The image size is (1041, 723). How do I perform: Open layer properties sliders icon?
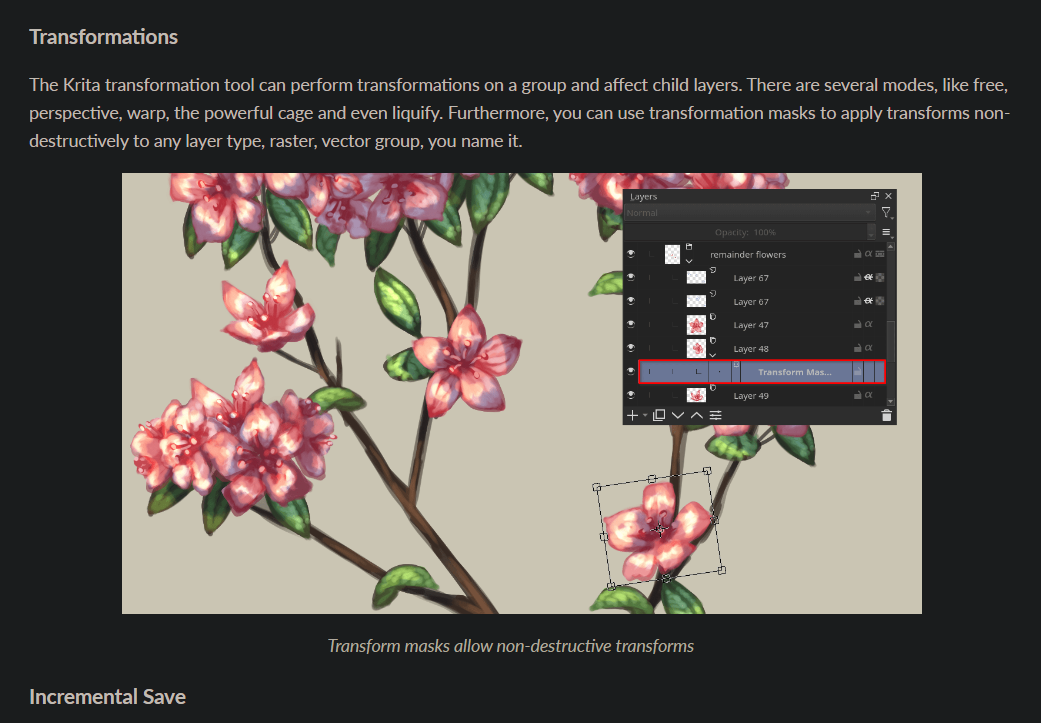point(716,415)
